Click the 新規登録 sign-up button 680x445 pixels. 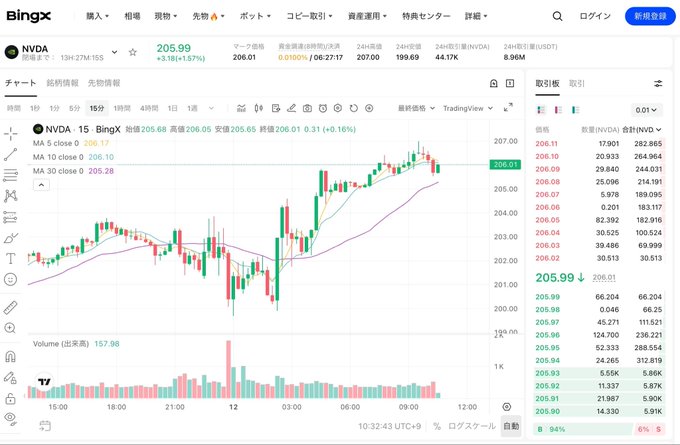(x=650, y=16)
